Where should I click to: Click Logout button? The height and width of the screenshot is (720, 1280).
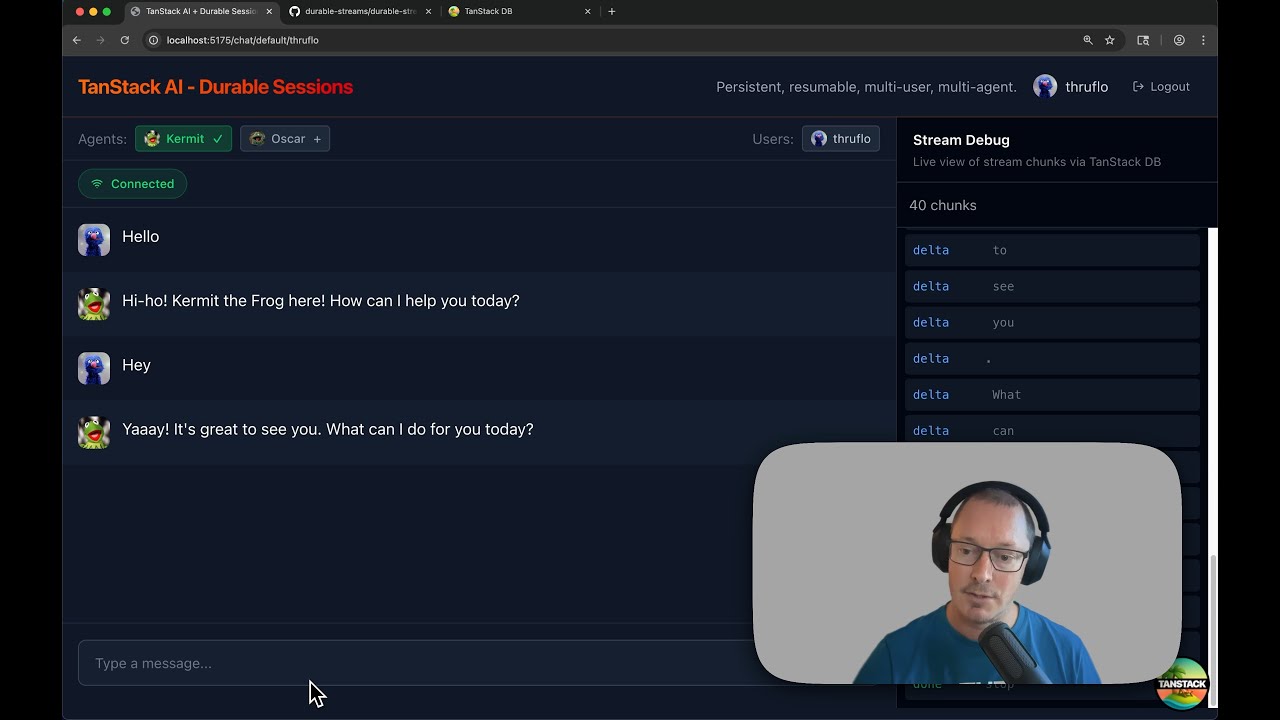pos(1161,87)
